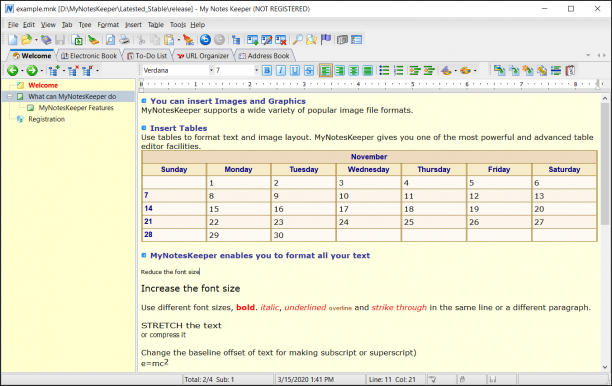Click the hyperlink chain icon in format toolbar
612x386 pixels.
pos(542,71)
